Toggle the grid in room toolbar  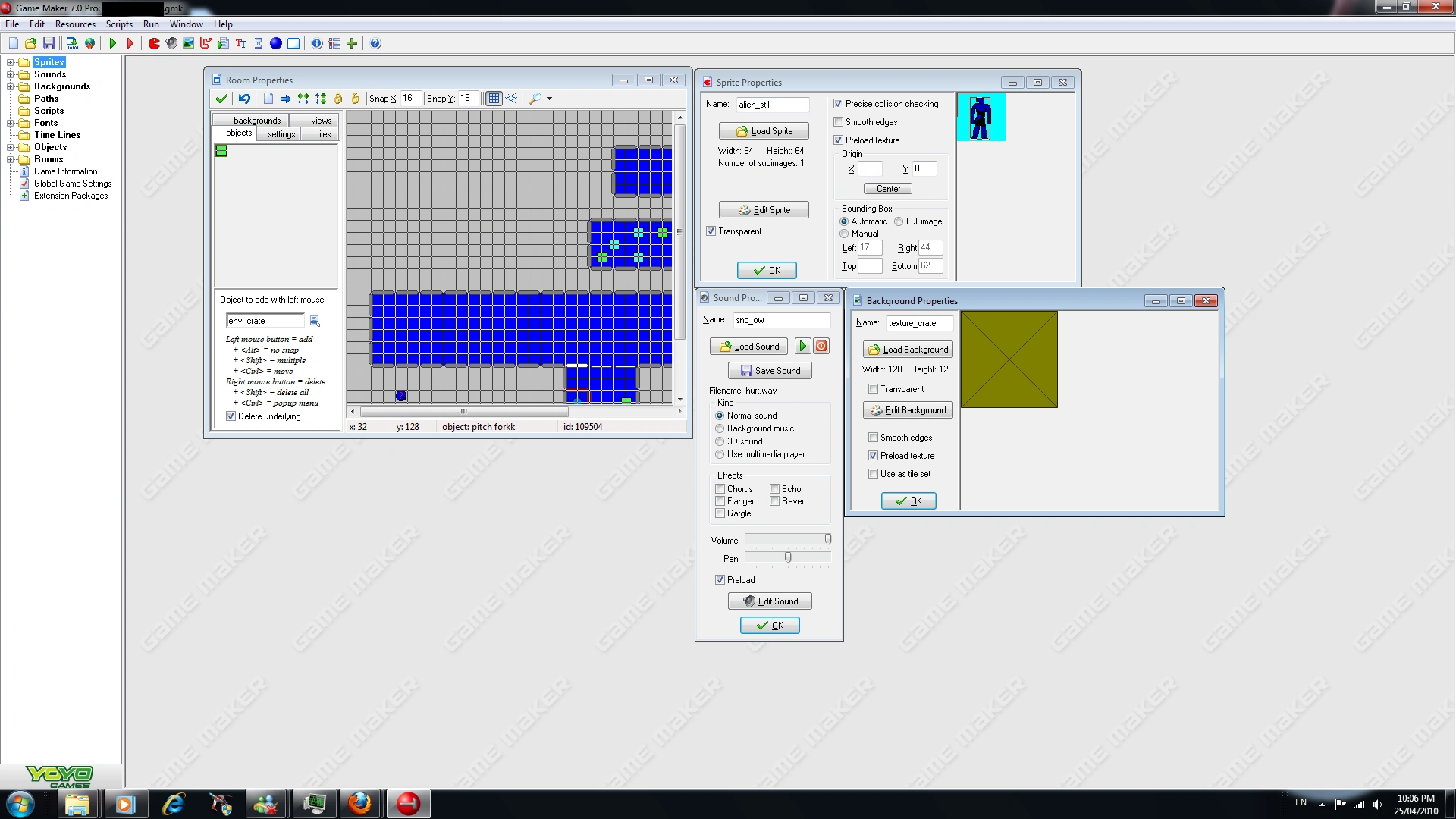click(x=494, y=99)
